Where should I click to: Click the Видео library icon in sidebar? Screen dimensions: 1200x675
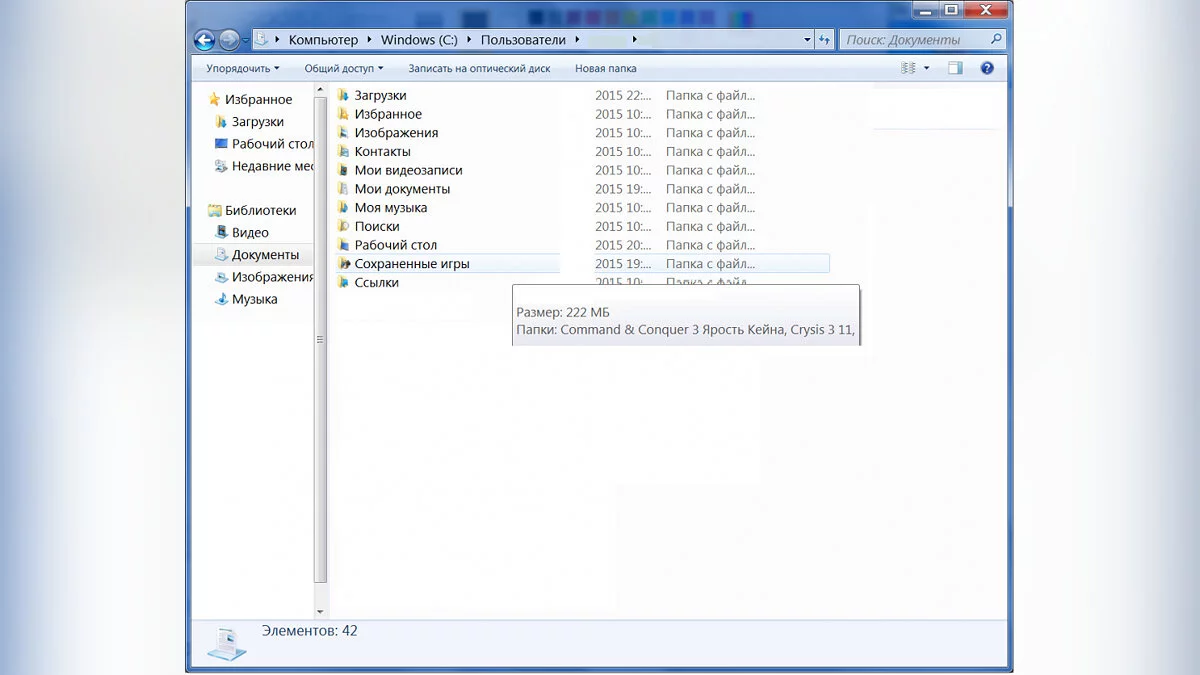[x=221, y=232]
